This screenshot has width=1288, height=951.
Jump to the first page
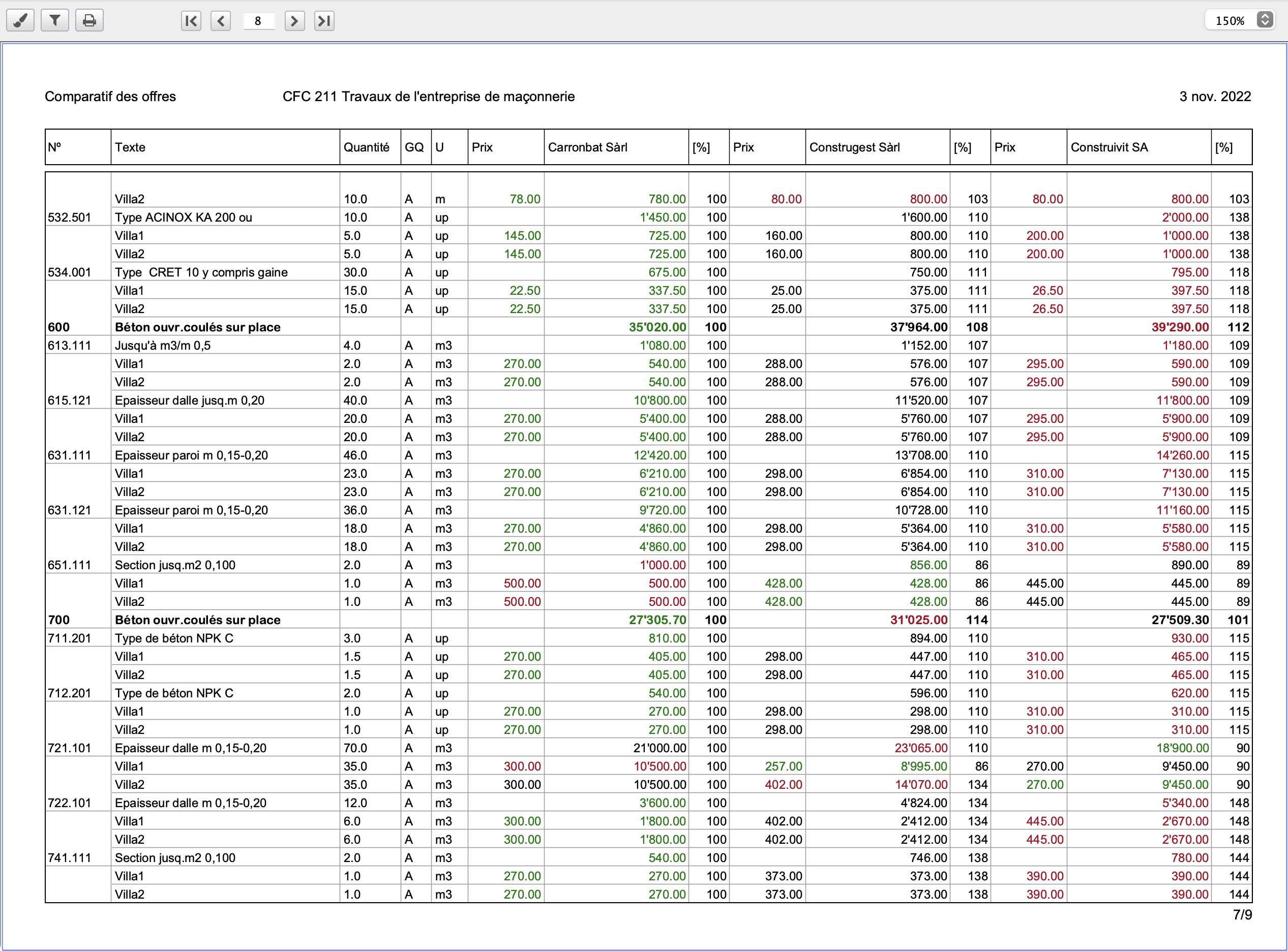(191, 21)
